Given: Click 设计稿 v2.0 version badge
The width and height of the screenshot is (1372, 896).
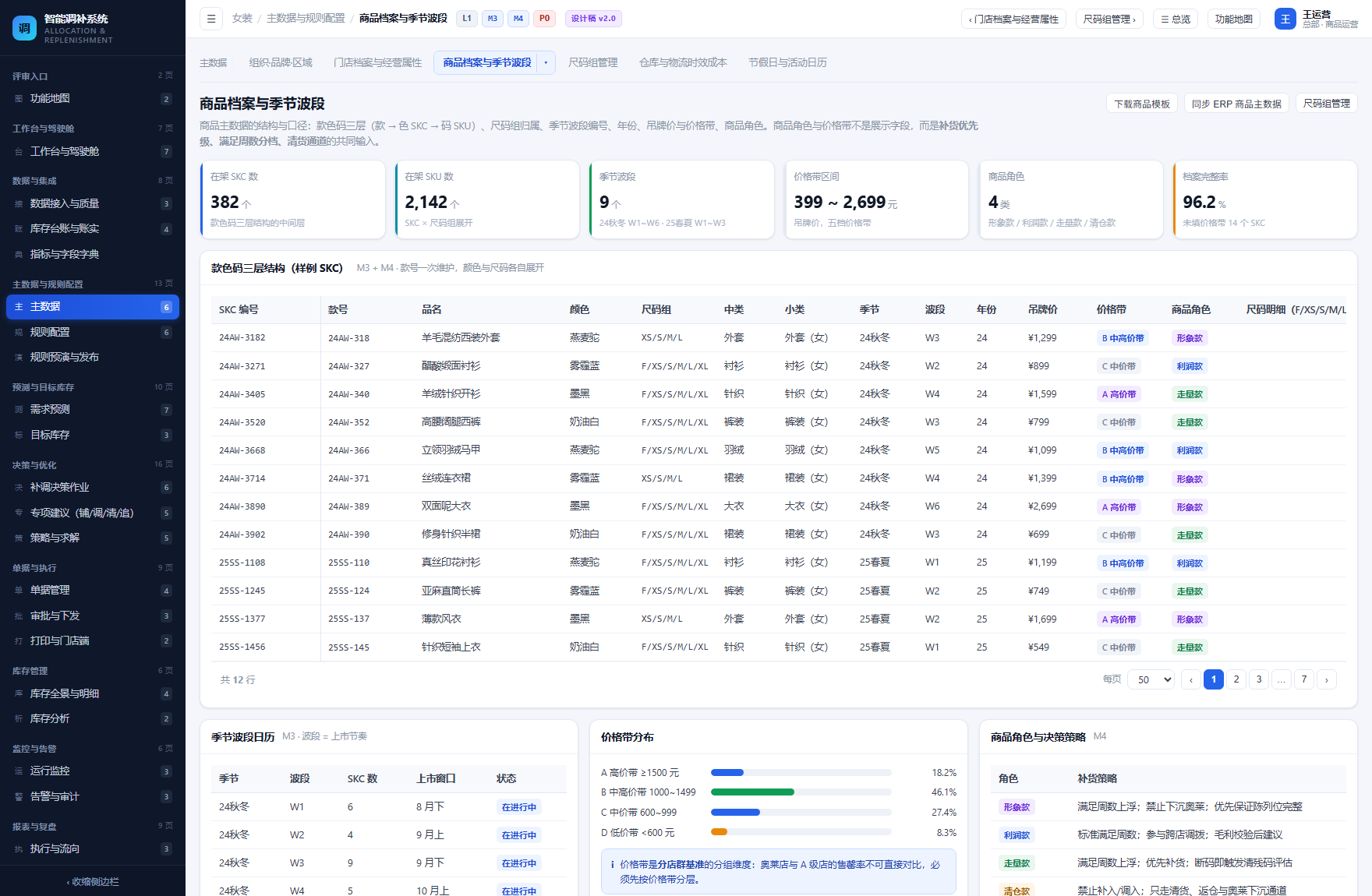Looking at the screenshot, I should [x=593, y=19].
